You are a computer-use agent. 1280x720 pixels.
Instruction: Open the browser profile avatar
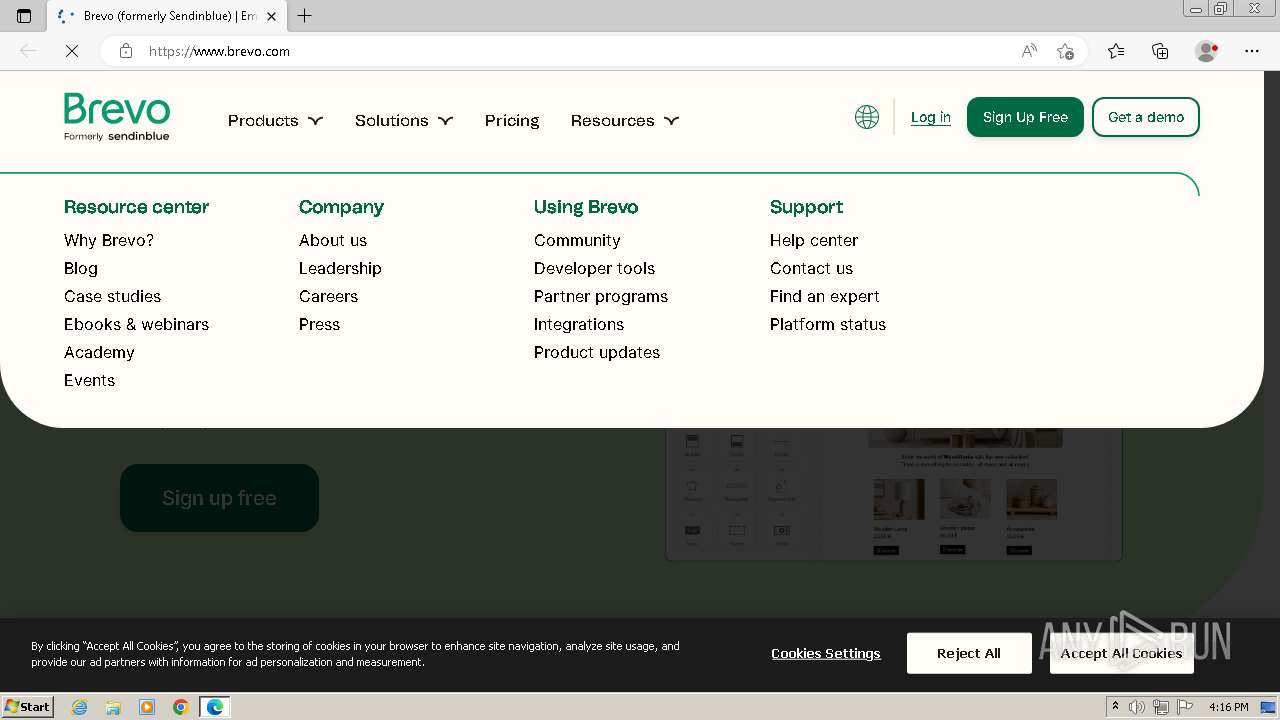point(1207,51)
